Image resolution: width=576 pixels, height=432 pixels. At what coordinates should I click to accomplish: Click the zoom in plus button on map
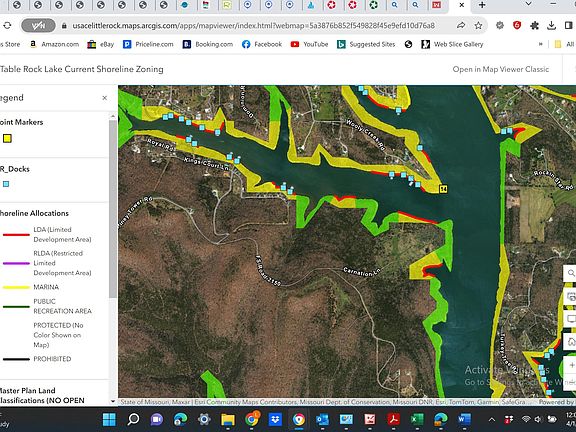tap(572, 365)
